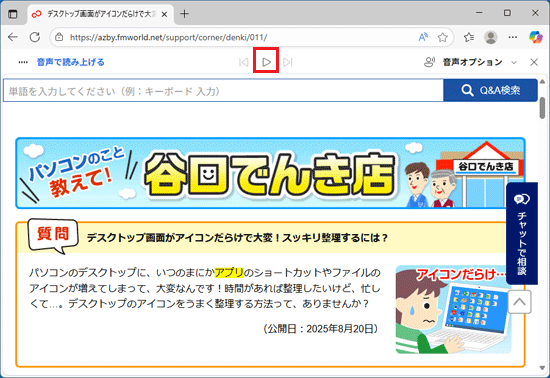Open the tab actions menu icon

point(13,14)
